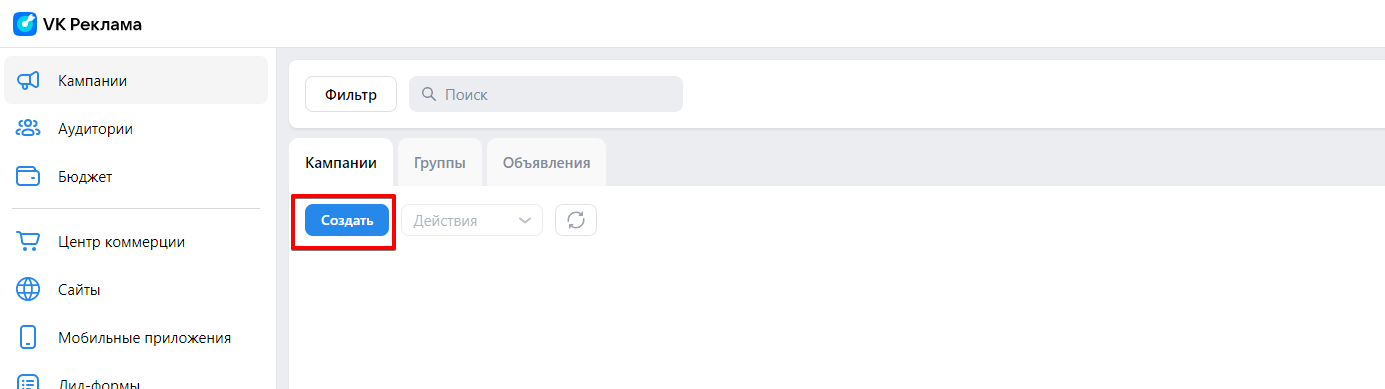Switch to the Объявления tab
The width and height of the screenshot is (1385, 389).
pos(546,162)
